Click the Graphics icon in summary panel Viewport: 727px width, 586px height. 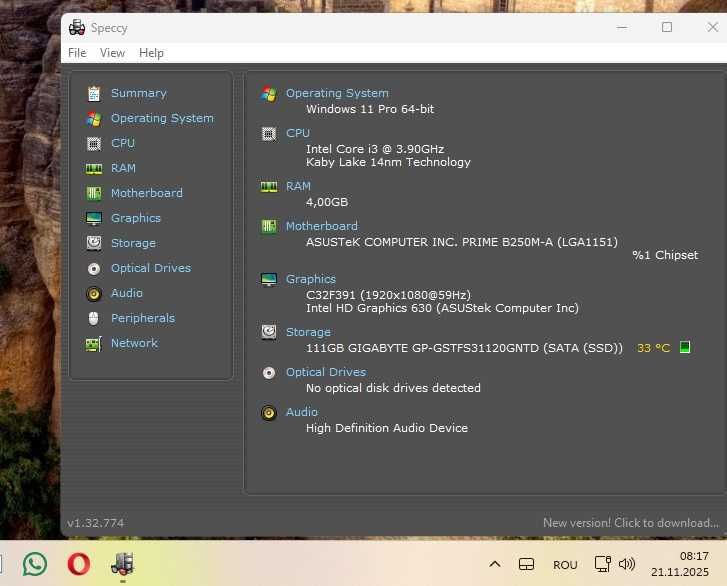pos(269,280)
